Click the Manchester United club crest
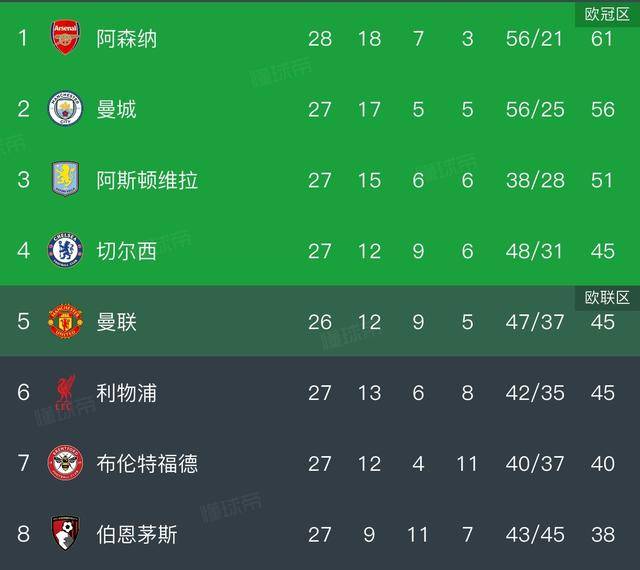 pyautogui.click(x=65, y=322)
